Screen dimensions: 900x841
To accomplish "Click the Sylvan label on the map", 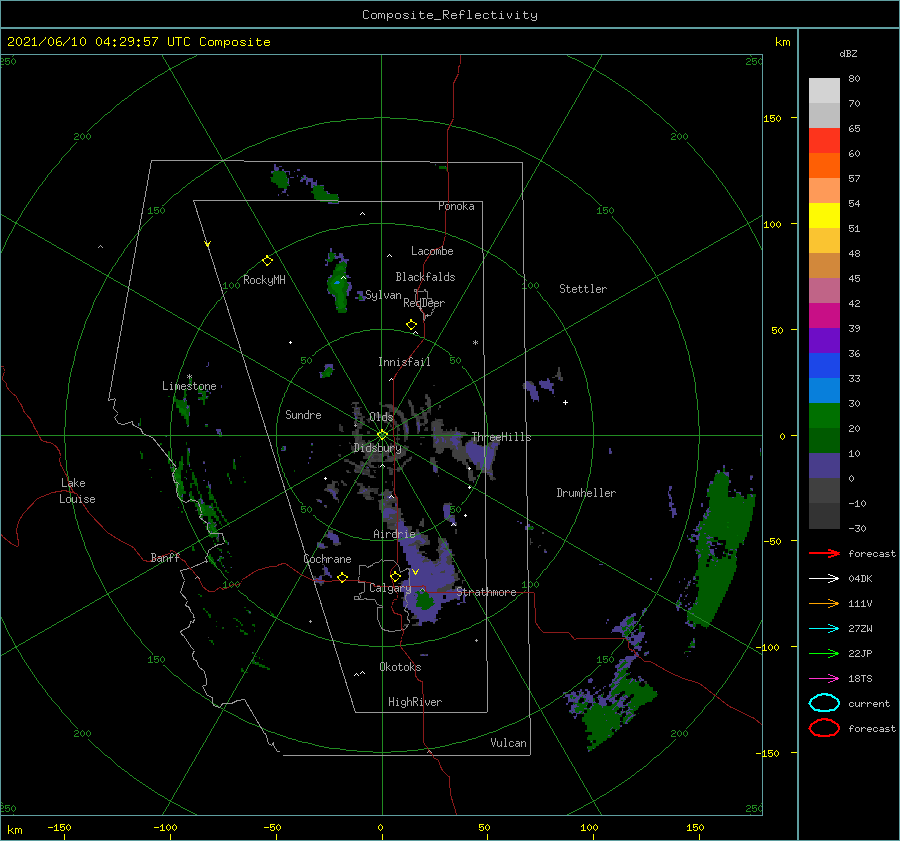I will 383,295.
